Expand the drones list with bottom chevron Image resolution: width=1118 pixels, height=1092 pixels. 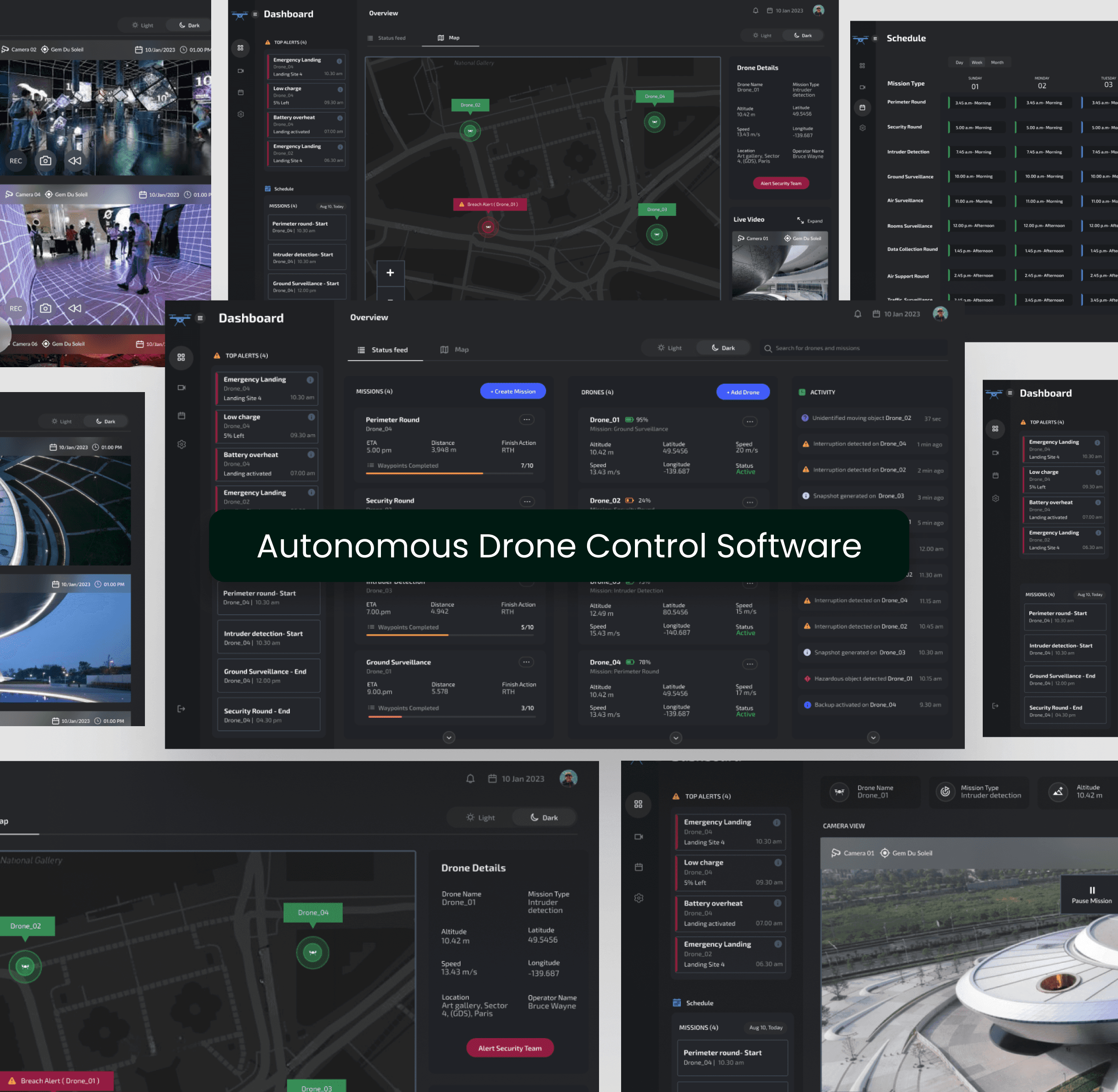pyautogui.click(x=675, y=738)
